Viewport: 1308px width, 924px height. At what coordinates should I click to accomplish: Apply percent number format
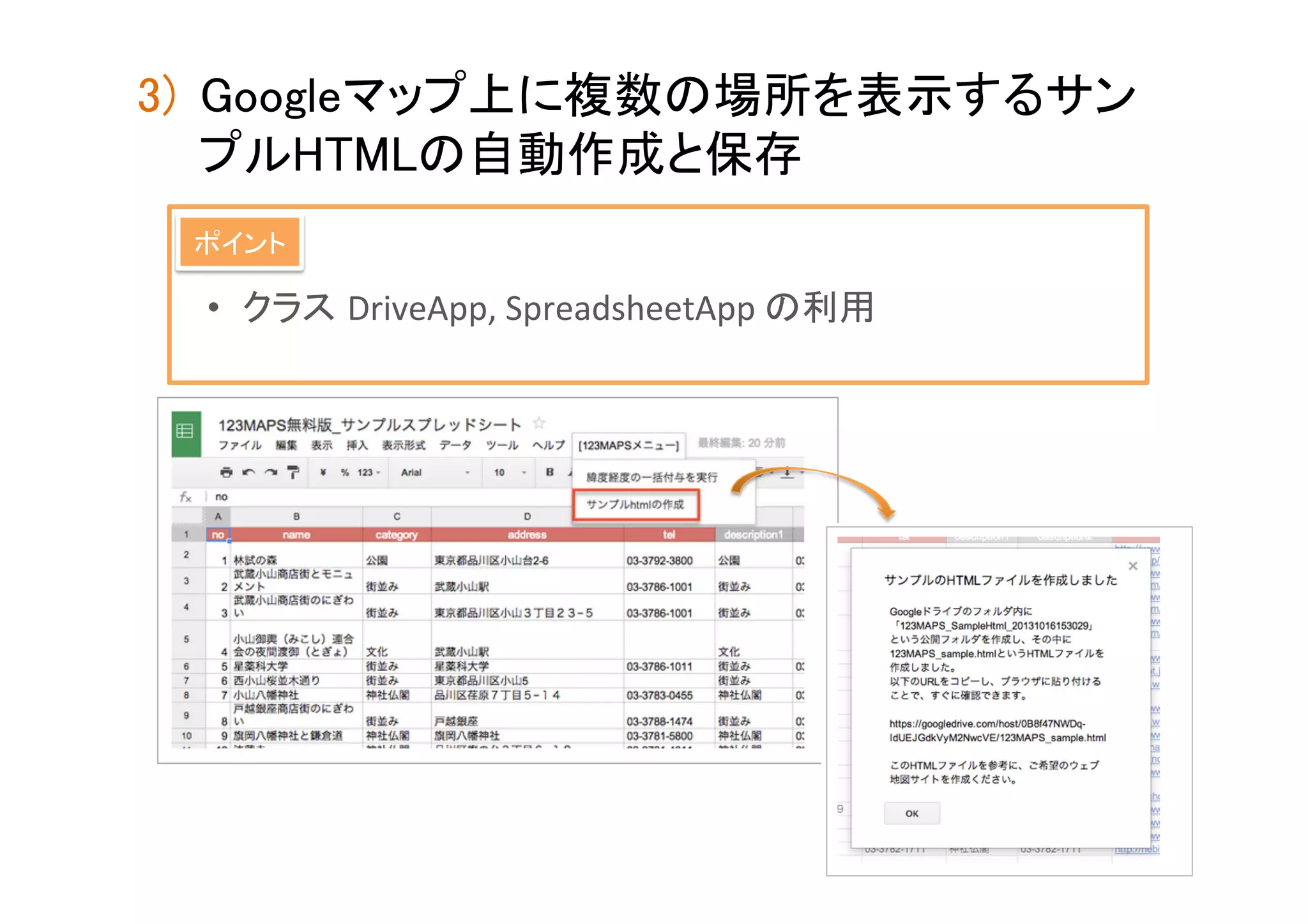point(345,473)
